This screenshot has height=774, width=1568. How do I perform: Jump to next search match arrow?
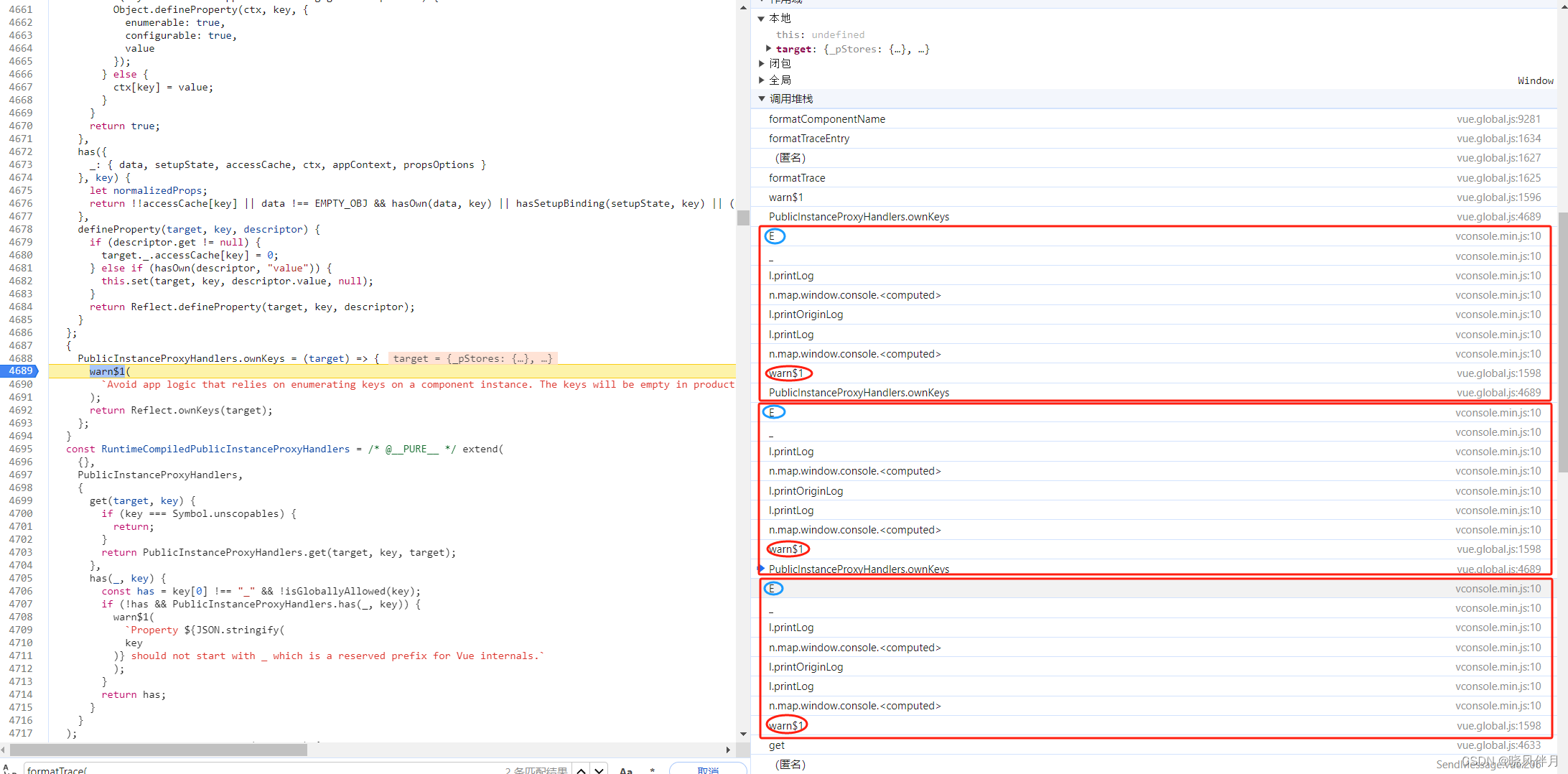tap(599, 770)
